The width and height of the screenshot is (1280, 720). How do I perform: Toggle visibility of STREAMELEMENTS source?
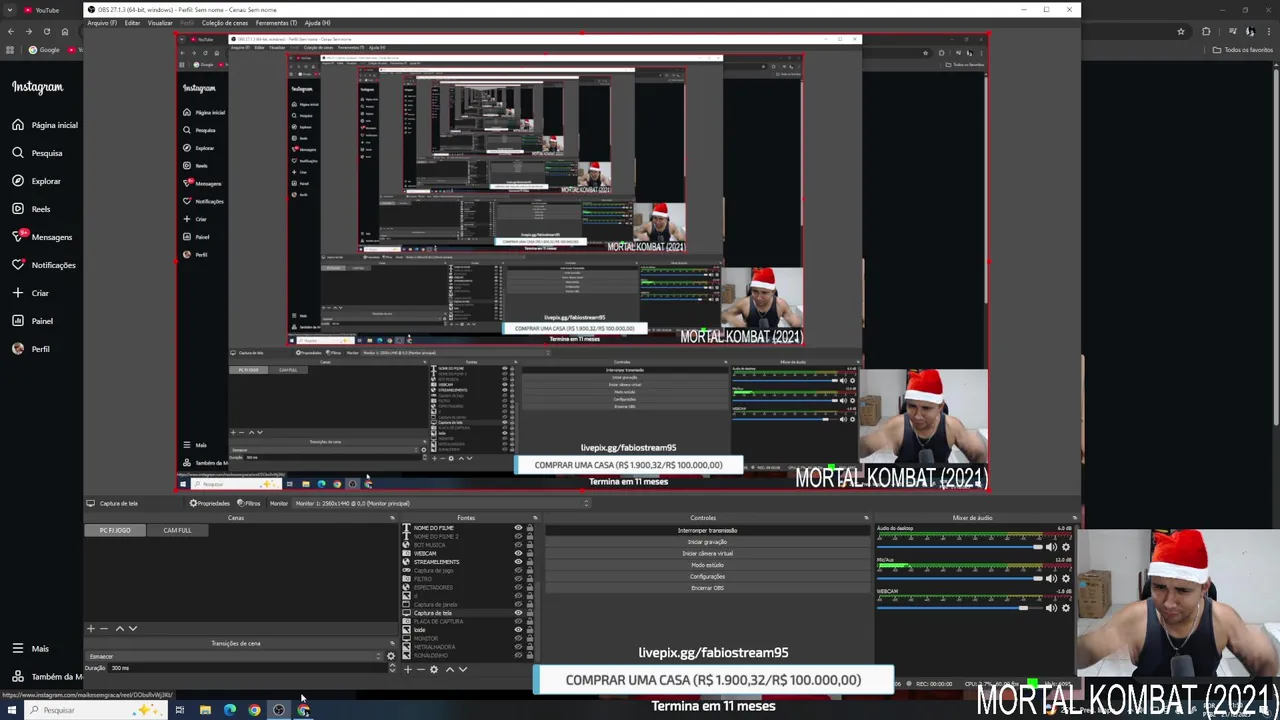click(x=518, y=562)
